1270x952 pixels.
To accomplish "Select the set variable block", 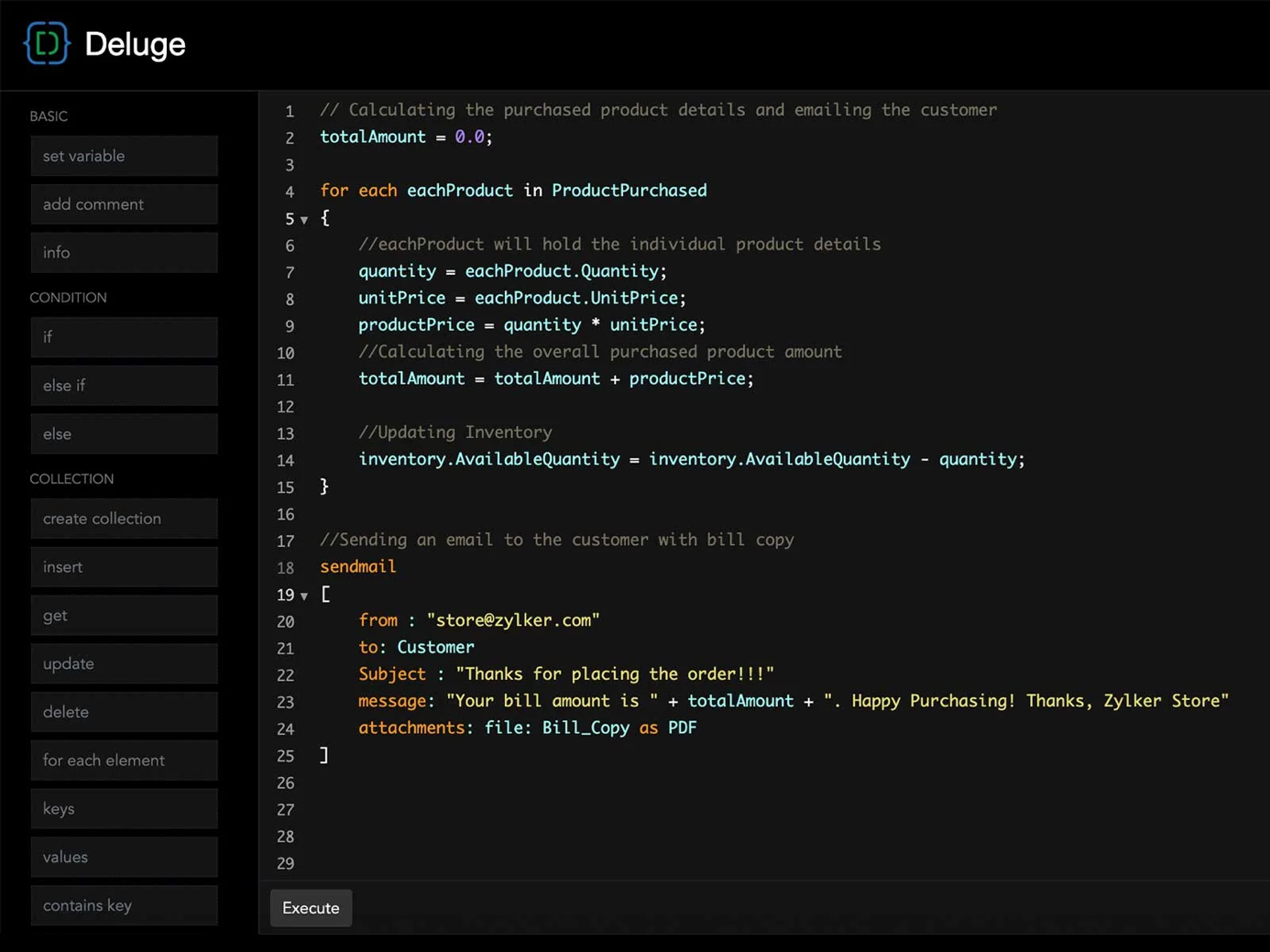I will 124,156.
